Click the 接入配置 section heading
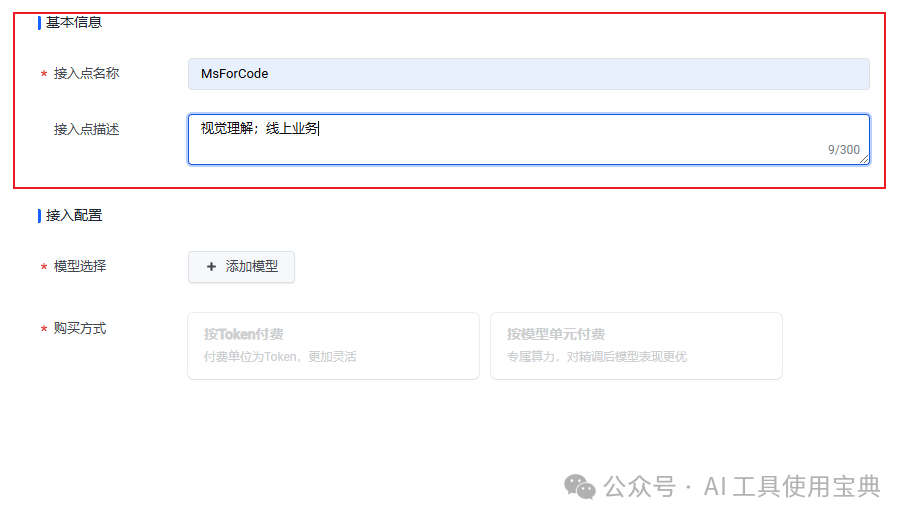Viewport: 909px width, 522px height. 74,216
